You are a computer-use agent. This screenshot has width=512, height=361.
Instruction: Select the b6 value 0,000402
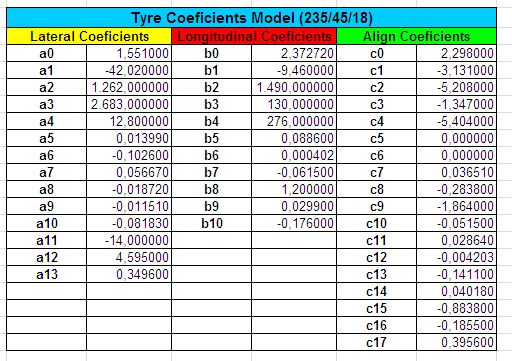pyautogui.click(x=294, y=155)
